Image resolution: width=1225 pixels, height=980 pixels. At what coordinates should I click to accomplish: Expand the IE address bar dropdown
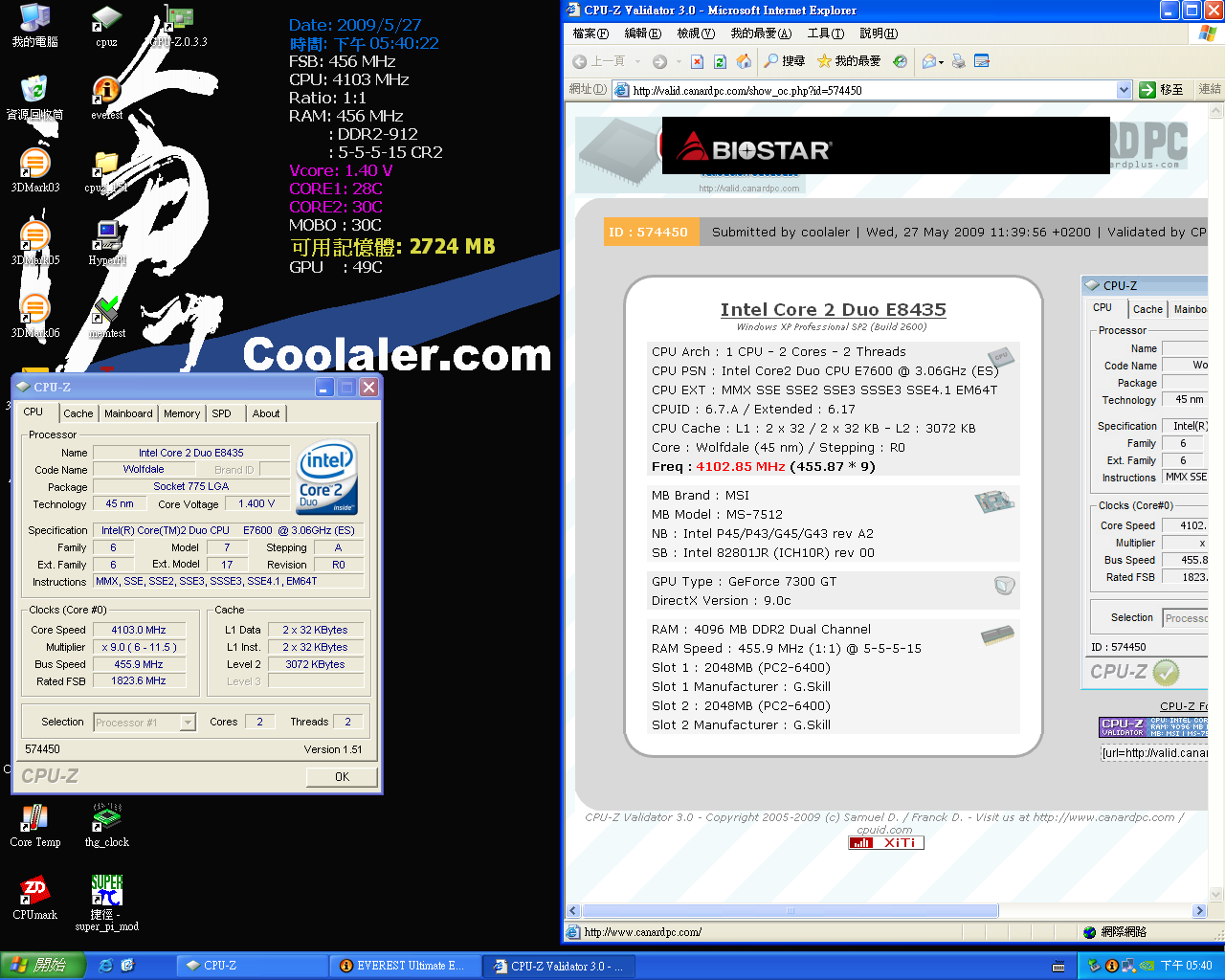point(1124,90)
